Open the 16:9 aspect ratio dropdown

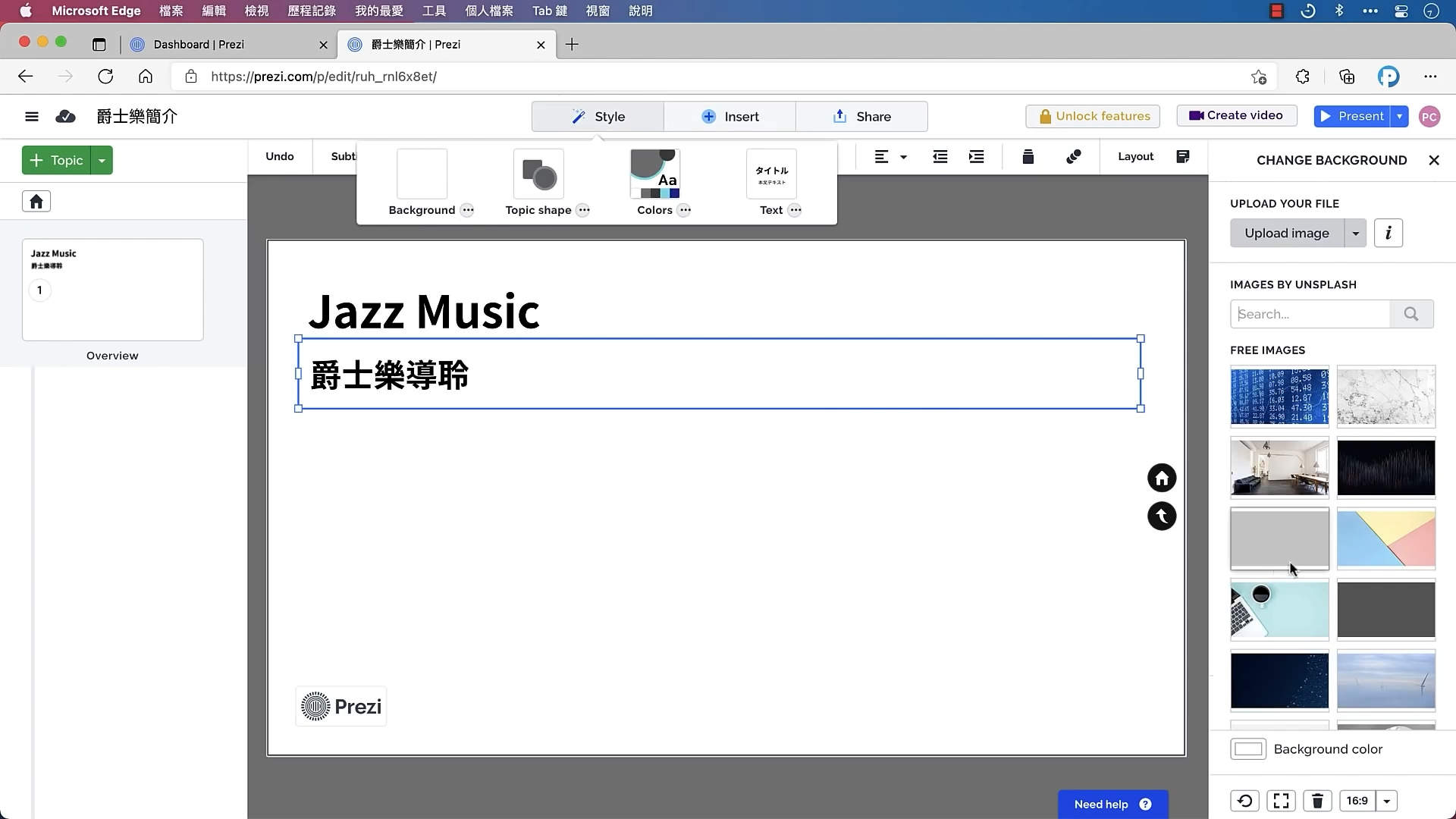[x=1385, y=800]
